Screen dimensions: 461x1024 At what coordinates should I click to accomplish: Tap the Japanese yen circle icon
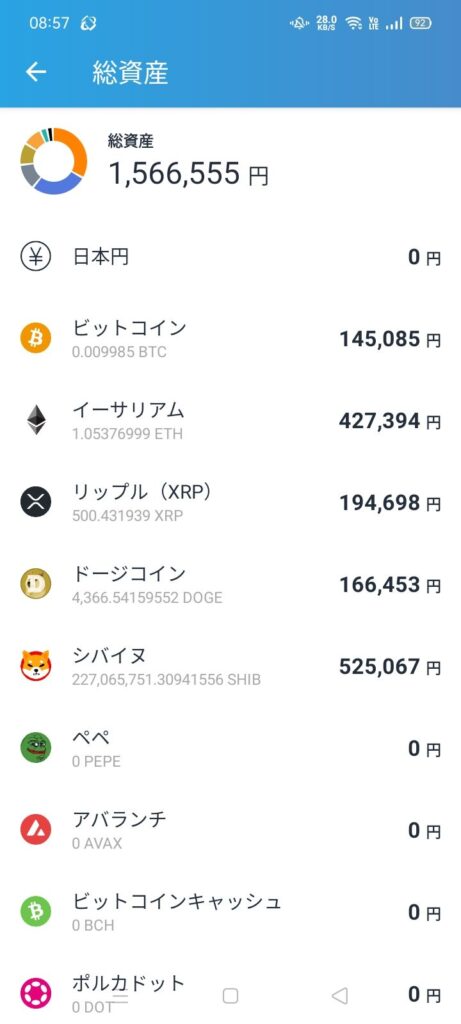click(x=35, y=257)
